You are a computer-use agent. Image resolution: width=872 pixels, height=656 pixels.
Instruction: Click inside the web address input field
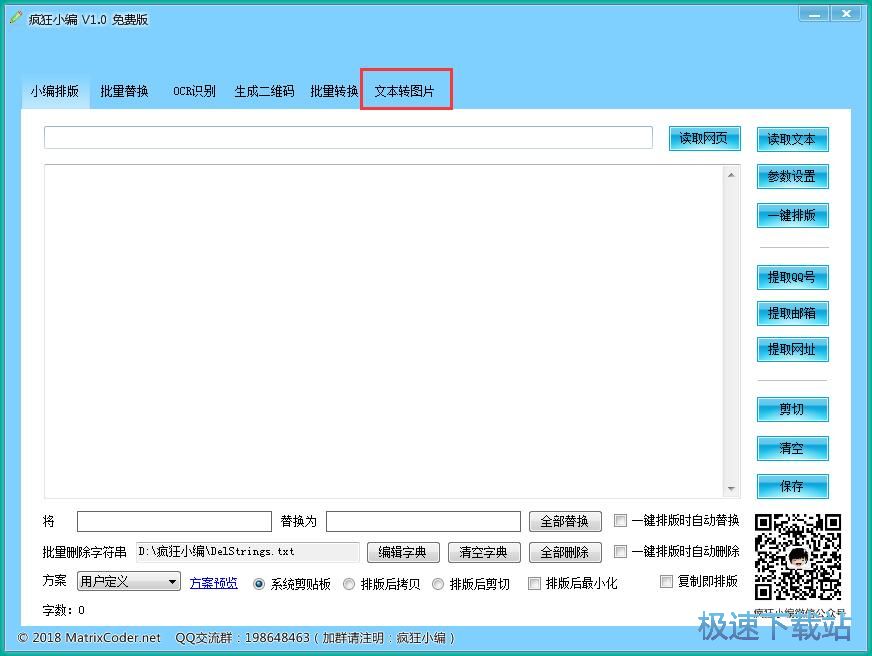point(348,138)
